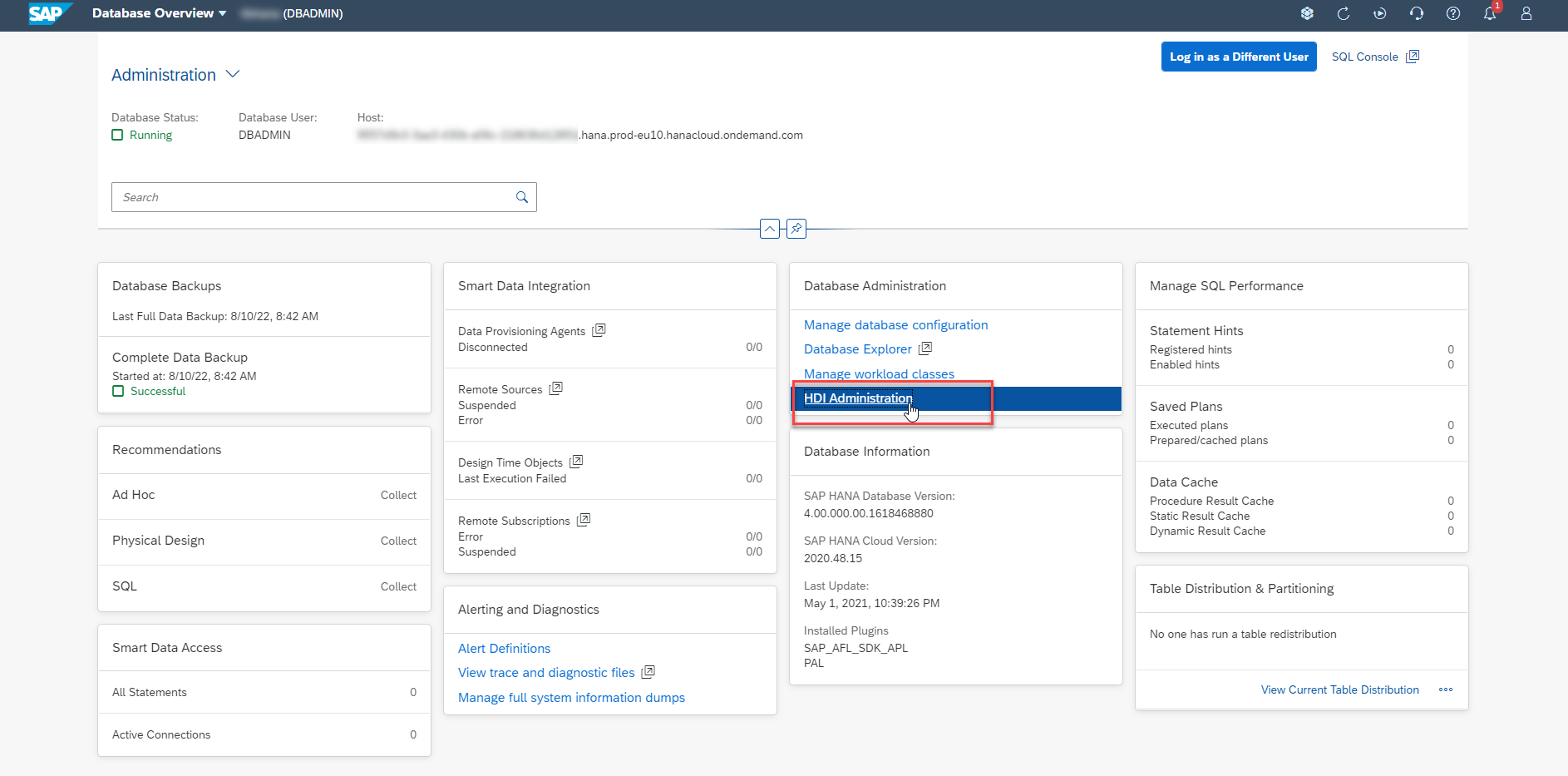Open the Remote Subscriptions external link icon

[x=584, y=520]
